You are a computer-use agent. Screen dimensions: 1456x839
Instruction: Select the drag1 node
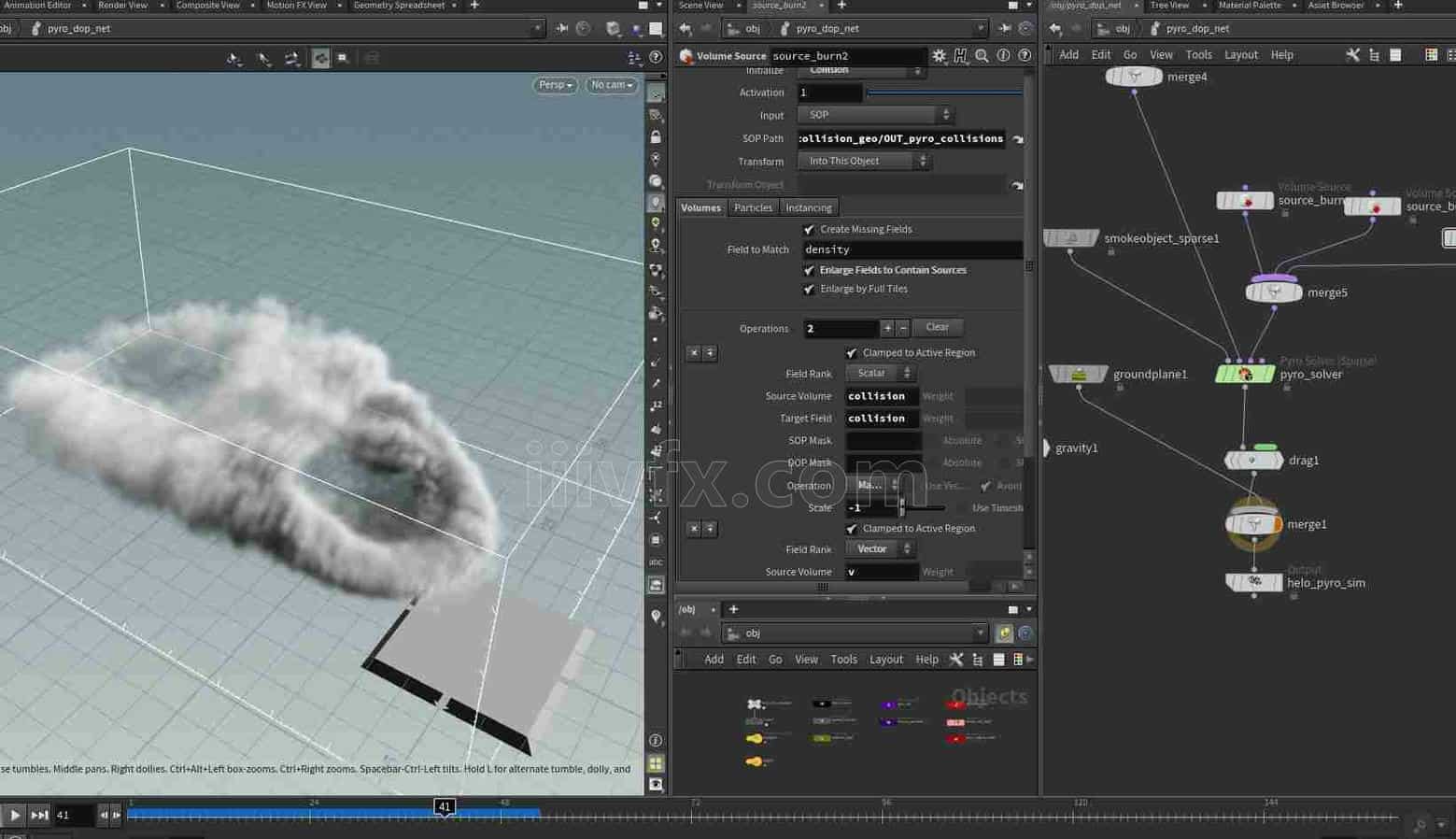click(1253, 461)
